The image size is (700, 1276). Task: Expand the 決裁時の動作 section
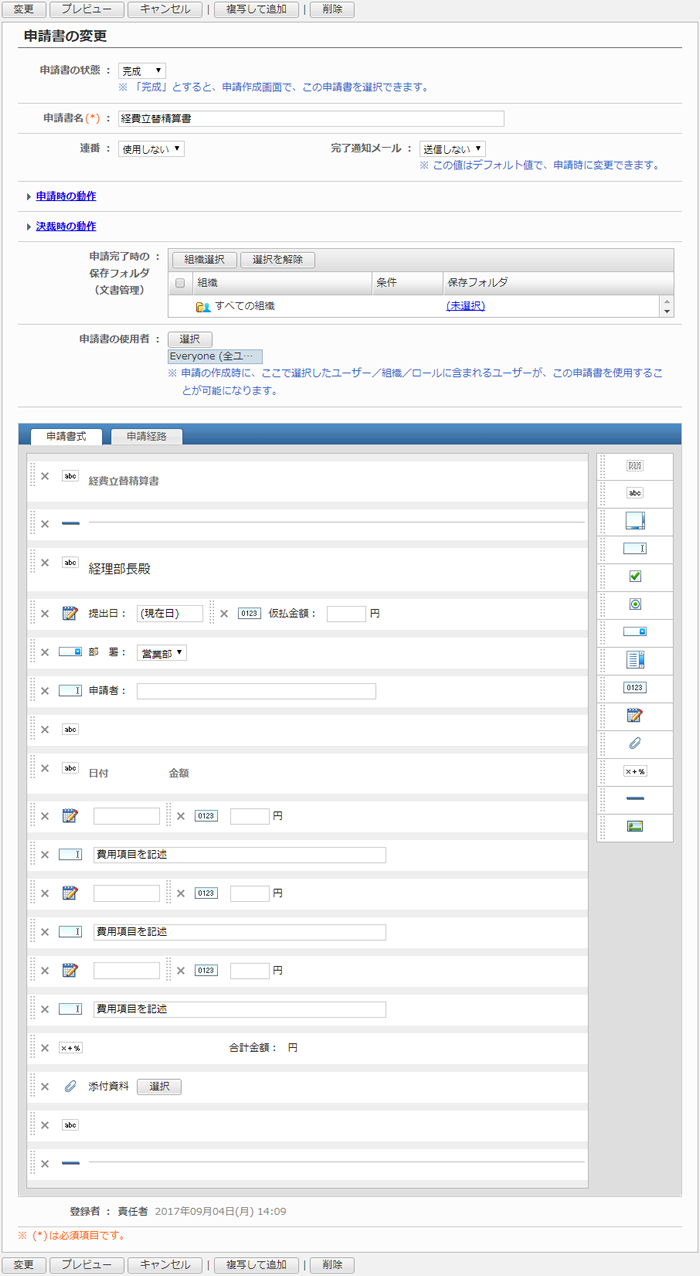66,226
